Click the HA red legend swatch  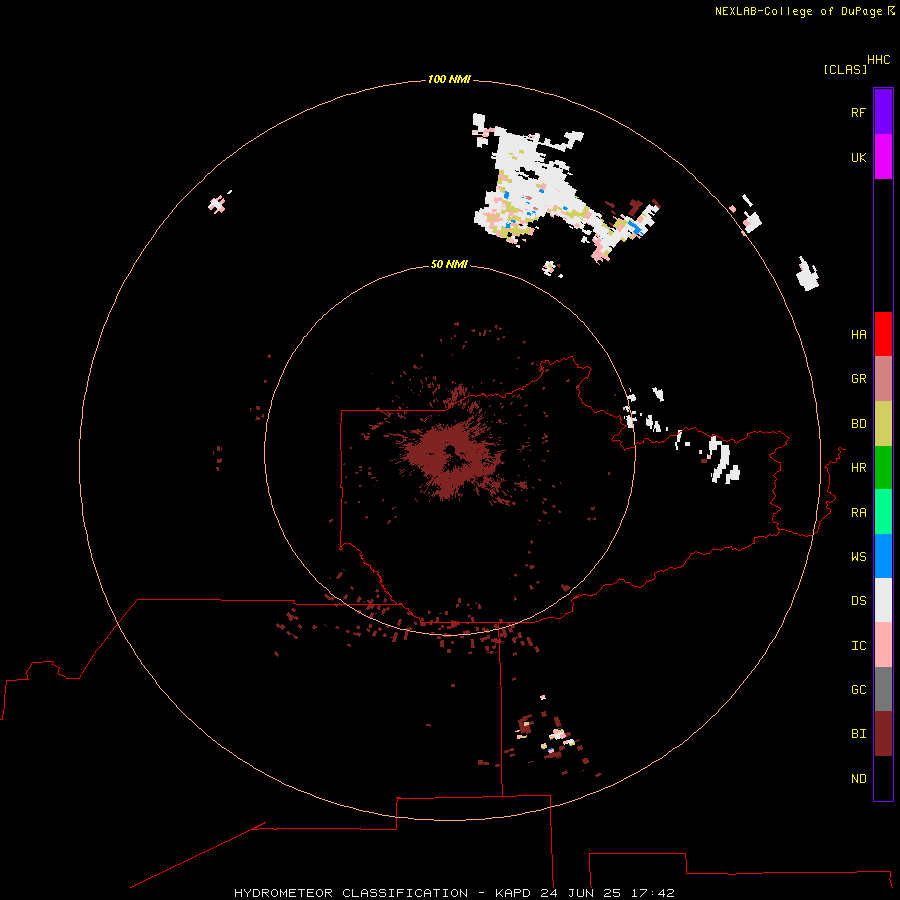coord(883,334)
